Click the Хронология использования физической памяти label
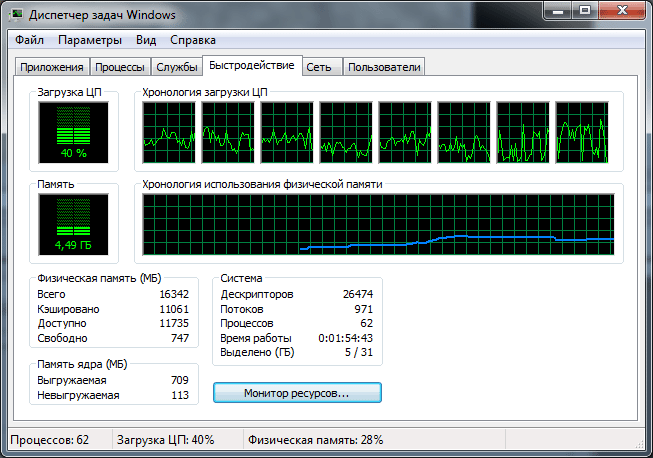Image resolution: width=653 pixels, height=458 pixels. coord(262,184)
